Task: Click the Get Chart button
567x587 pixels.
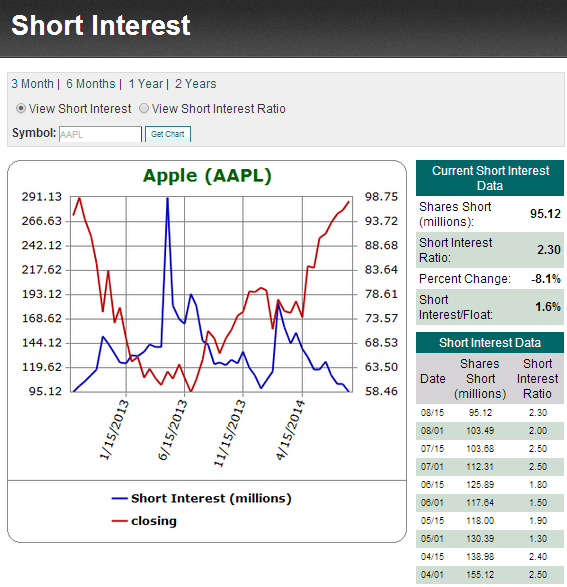Action: [168, 134]
